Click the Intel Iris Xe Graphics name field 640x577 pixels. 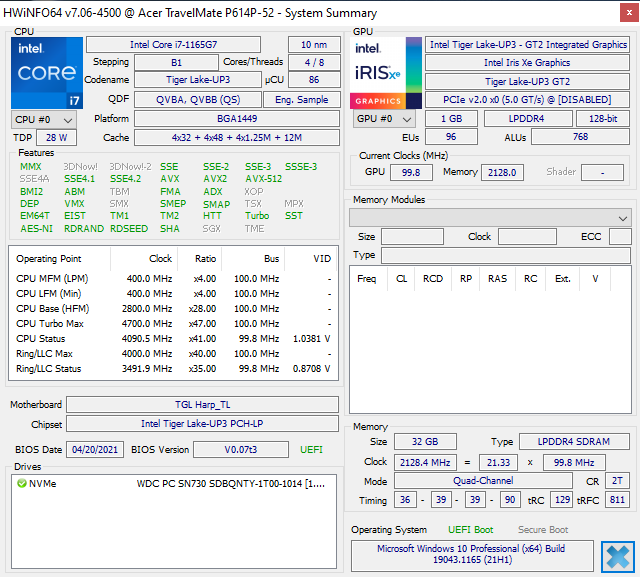pos(527,63)
